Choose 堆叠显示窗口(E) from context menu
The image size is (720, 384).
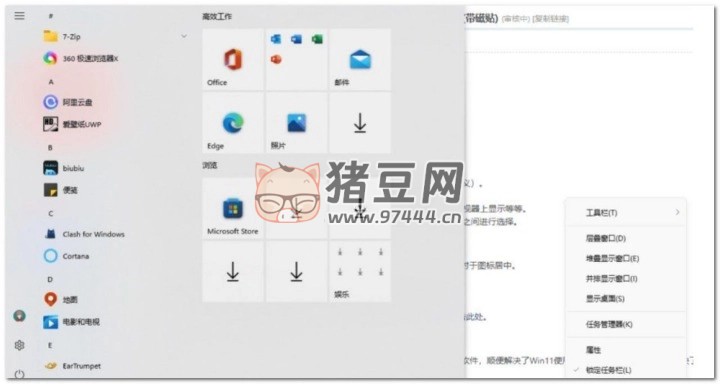click(625, 259)
